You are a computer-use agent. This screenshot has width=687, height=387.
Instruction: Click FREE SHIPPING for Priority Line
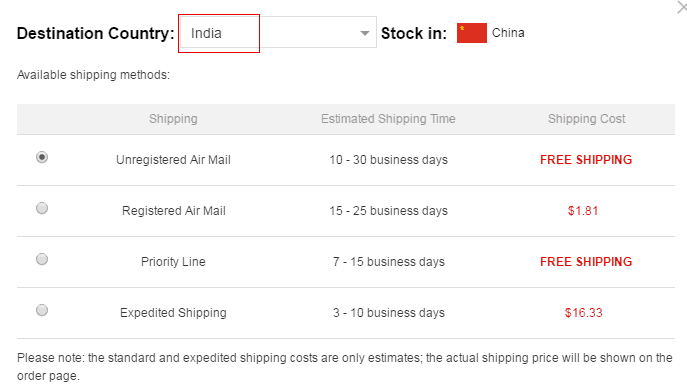pyautogui.click(x=586, y=262)
